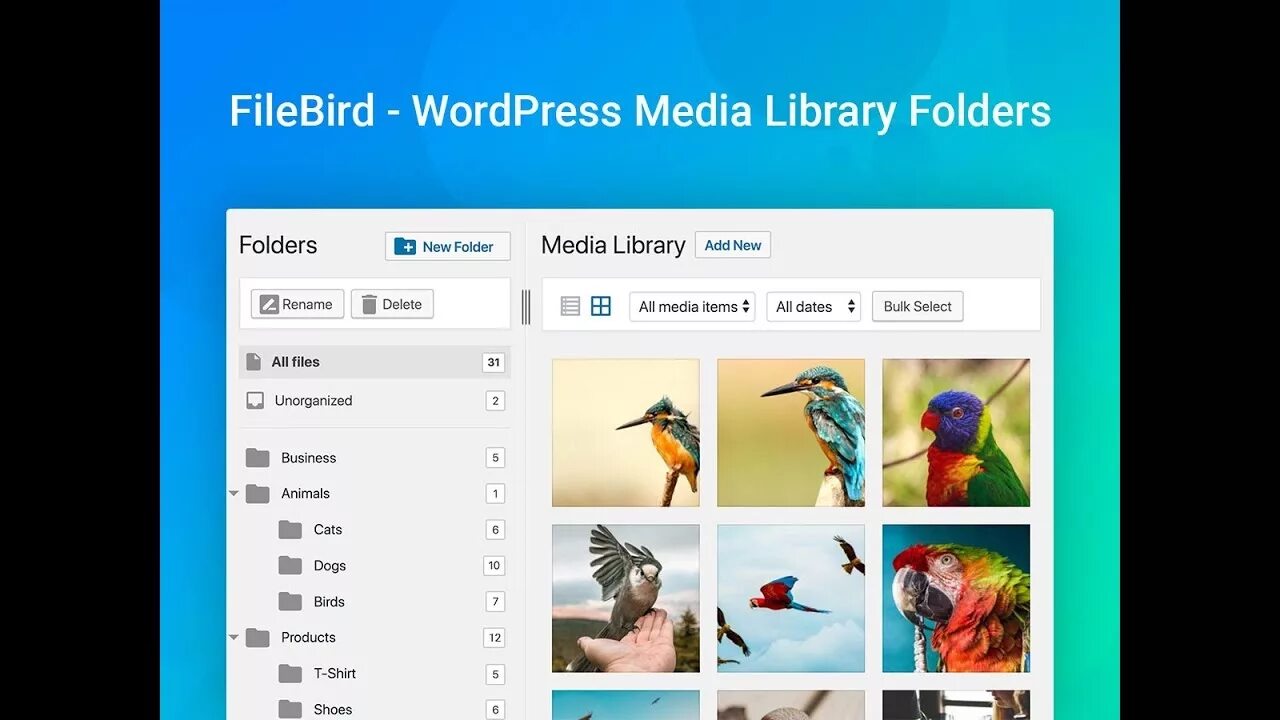This screenshot has height=720, width=1280.
Task: Click the Dogs count badge 10
Action: tap(494, 566)
